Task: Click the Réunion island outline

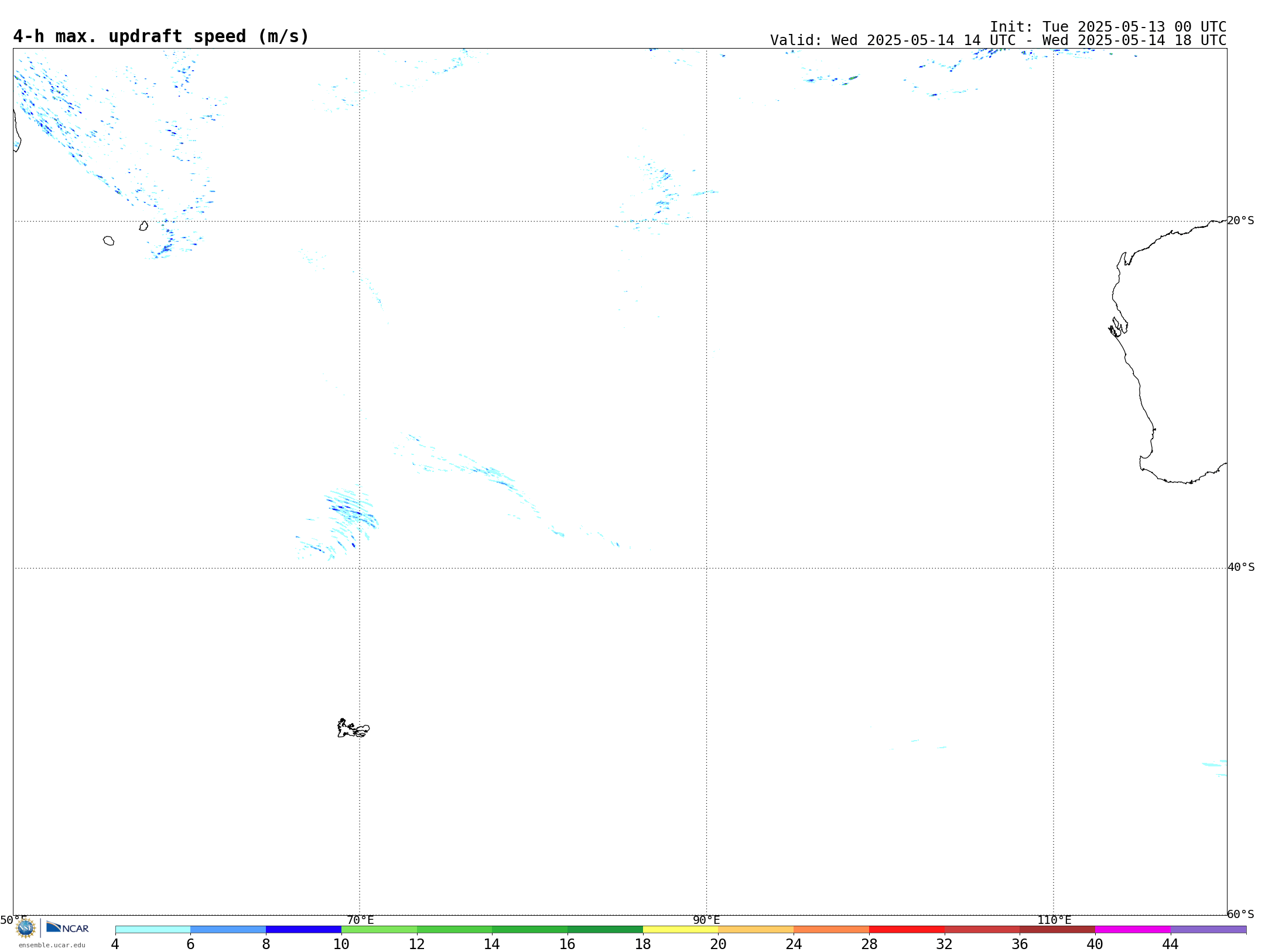Action: 108,241
